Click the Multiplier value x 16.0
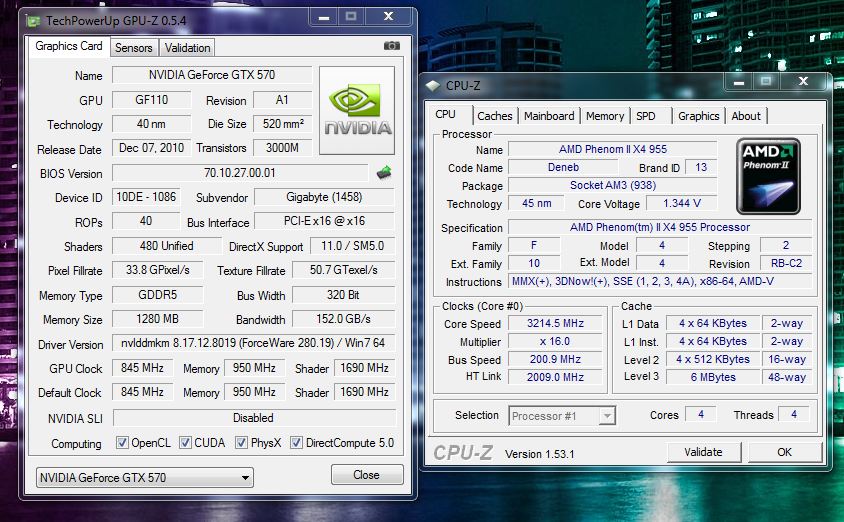Screen dimensions: 844x522 555,341
